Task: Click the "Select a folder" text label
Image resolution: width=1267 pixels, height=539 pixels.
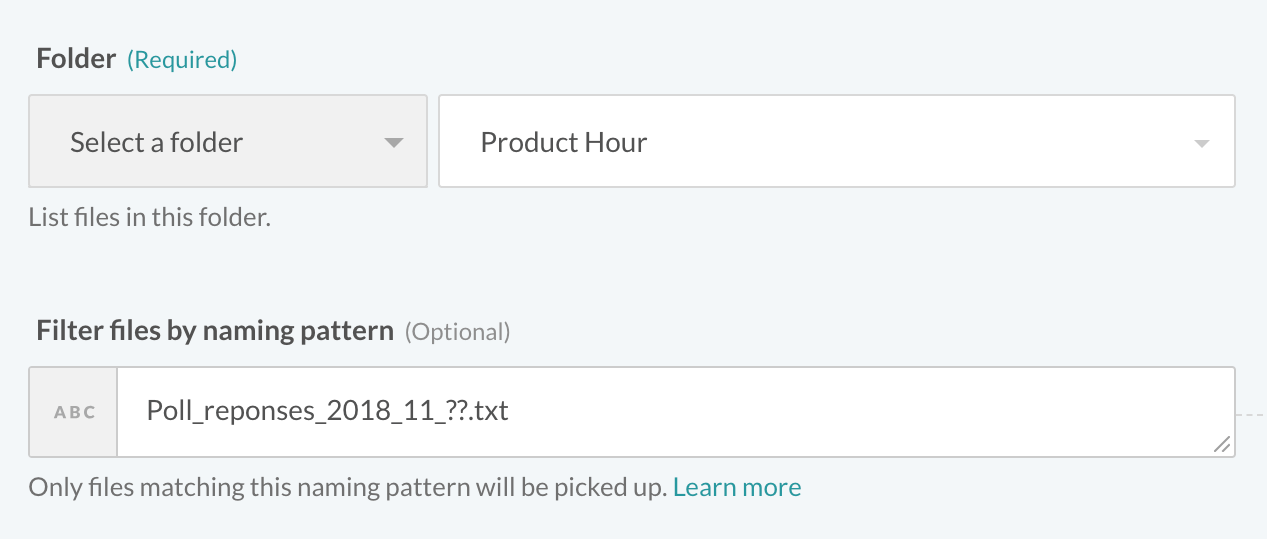Action: tap(156, 143)
